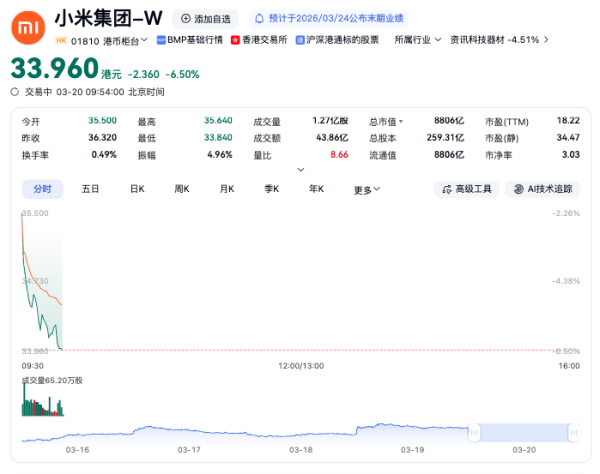600x474 pixels.
Task: Switch to the 日K tab
Action: point(137,189)
